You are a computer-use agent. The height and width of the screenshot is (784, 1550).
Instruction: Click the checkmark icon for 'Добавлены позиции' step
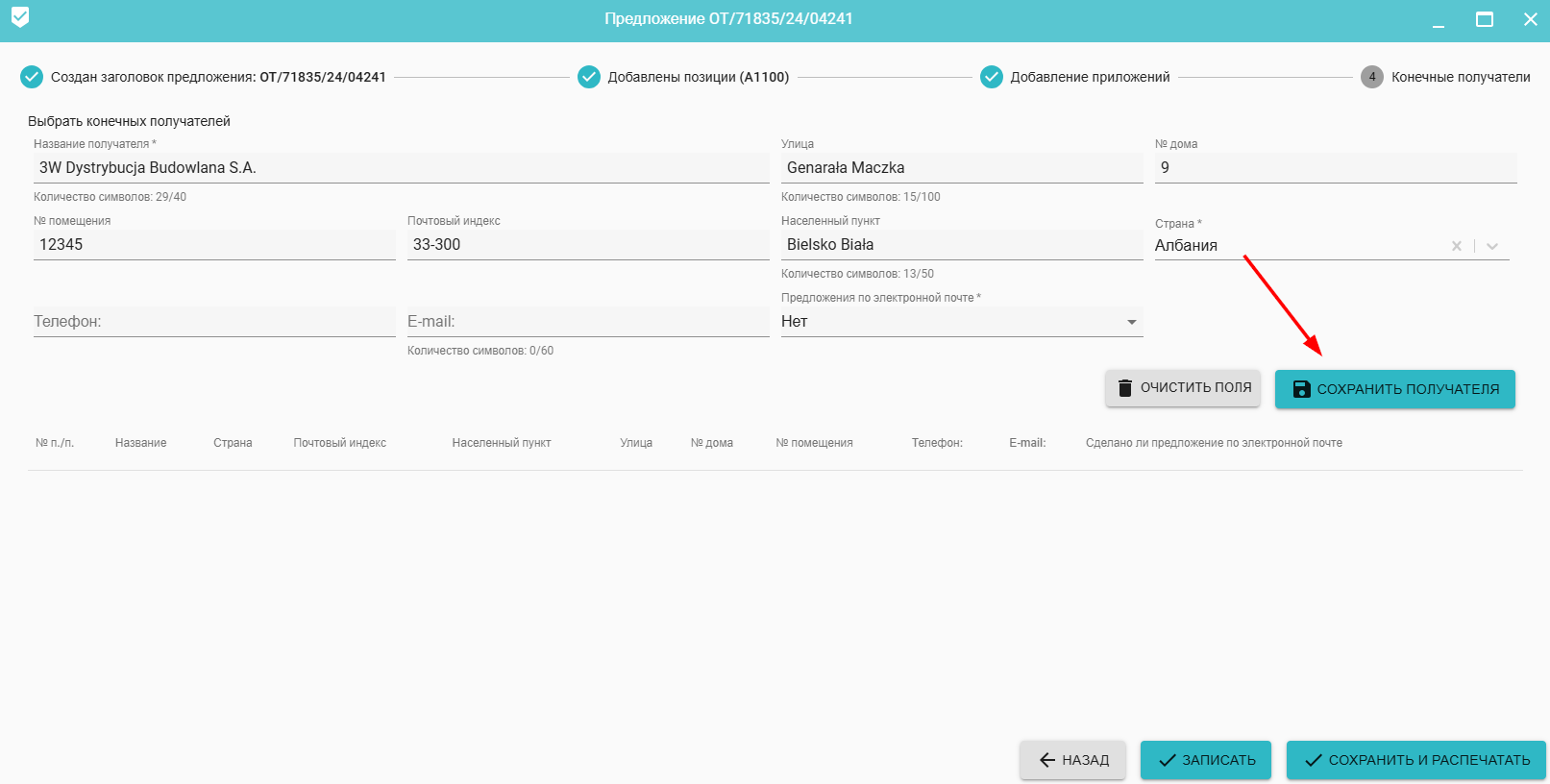tap(589, 77)
